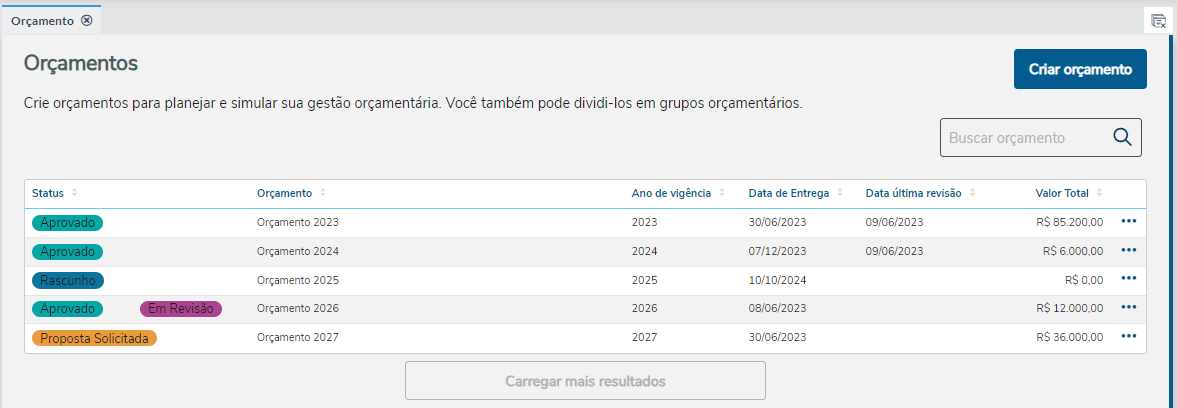Click the top-right tab list icon
1177x408 pixels.
(x=1158, y=21)
